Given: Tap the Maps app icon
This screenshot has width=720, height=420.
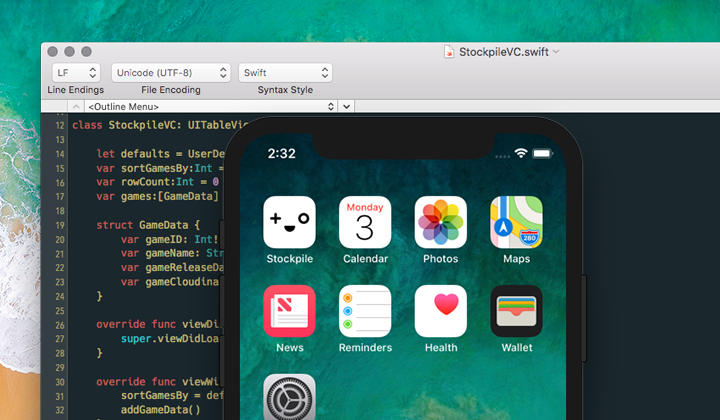Looking at the screenshot, I should (x=516, y=222).
